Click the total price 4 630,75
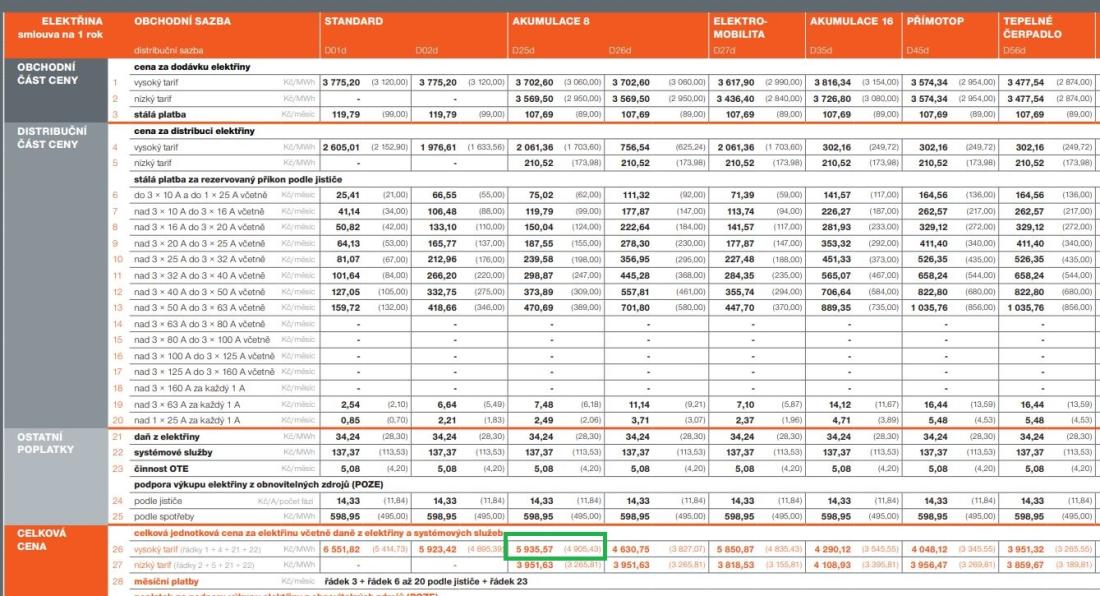This screenshot has height=596, width=1100. (x=631, y=549)
